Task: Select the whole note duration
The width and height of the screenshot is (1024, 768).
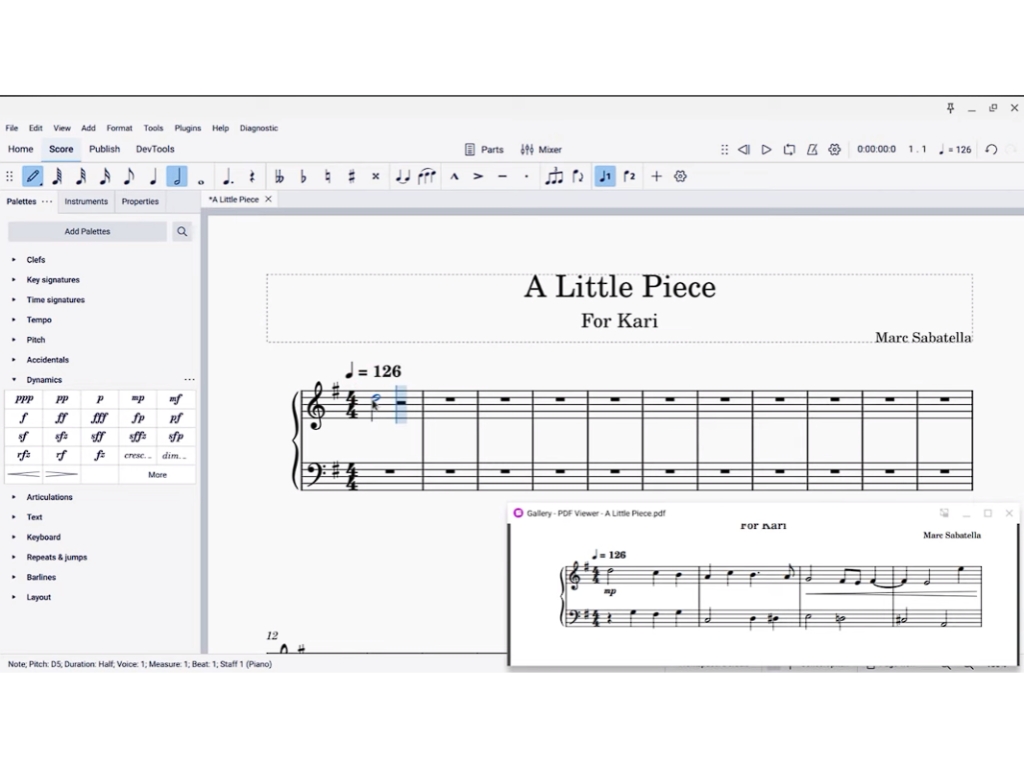Action: click(x=201, y=181)
